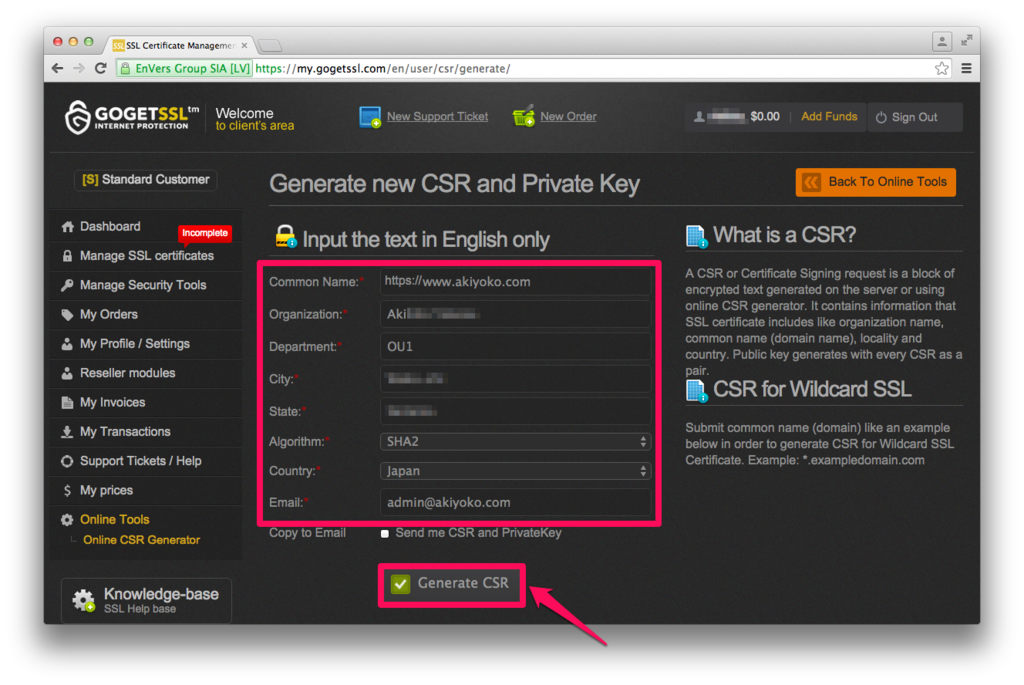The height and width of the screenshot is (685, 1024).
Task: Open My Orders in the sidebar
Action: point(108,315)
